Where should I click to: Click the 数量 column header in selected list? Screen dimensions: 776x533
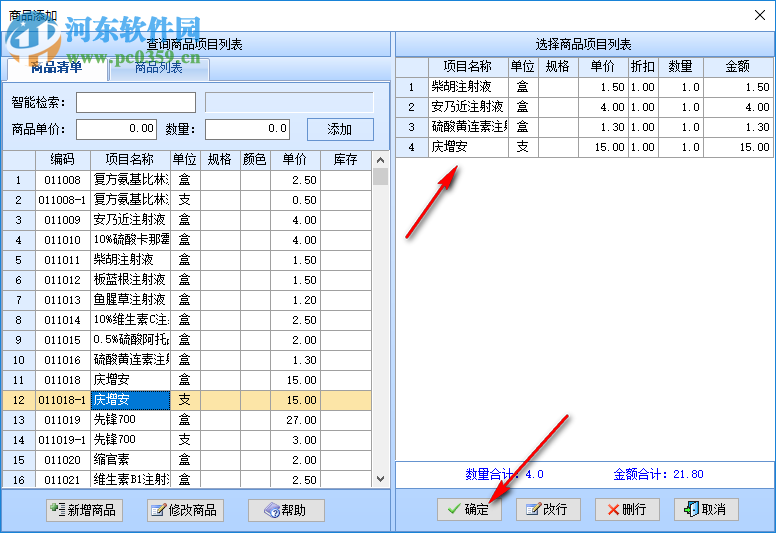pos(680,67)
